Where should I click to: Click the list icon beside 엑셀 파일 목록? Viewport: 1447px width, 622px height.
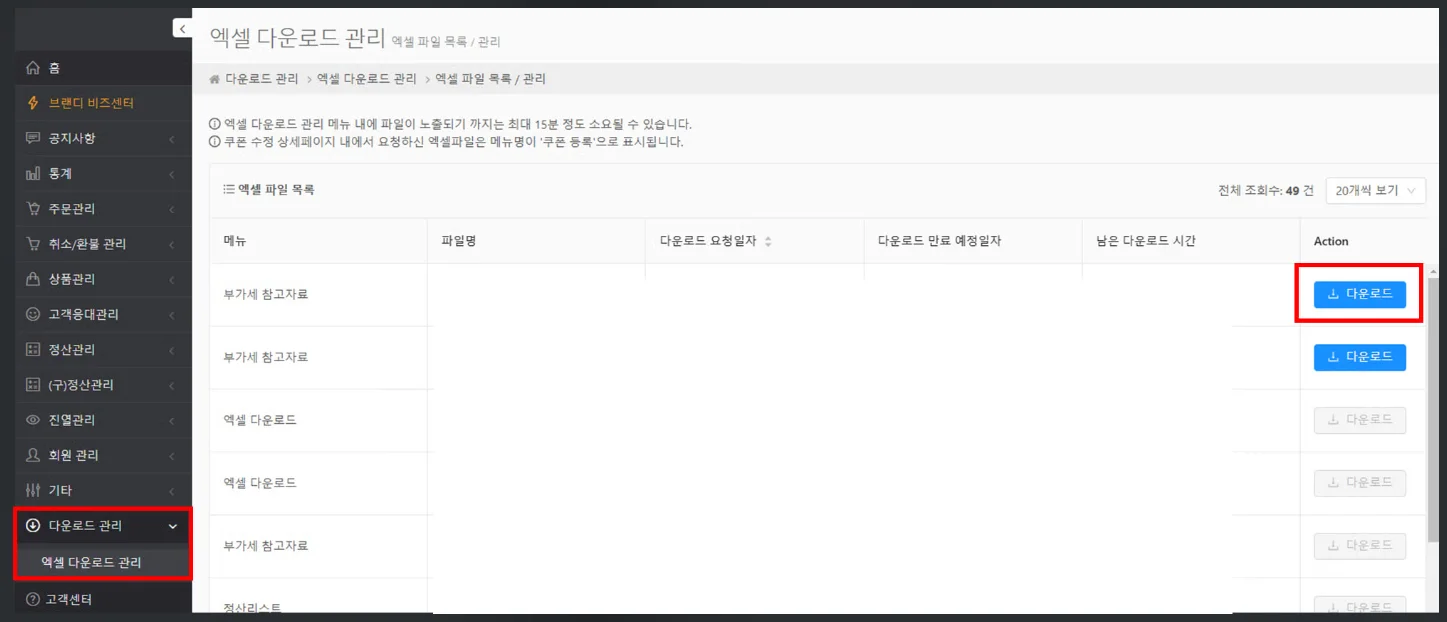(x=229, y=189)
